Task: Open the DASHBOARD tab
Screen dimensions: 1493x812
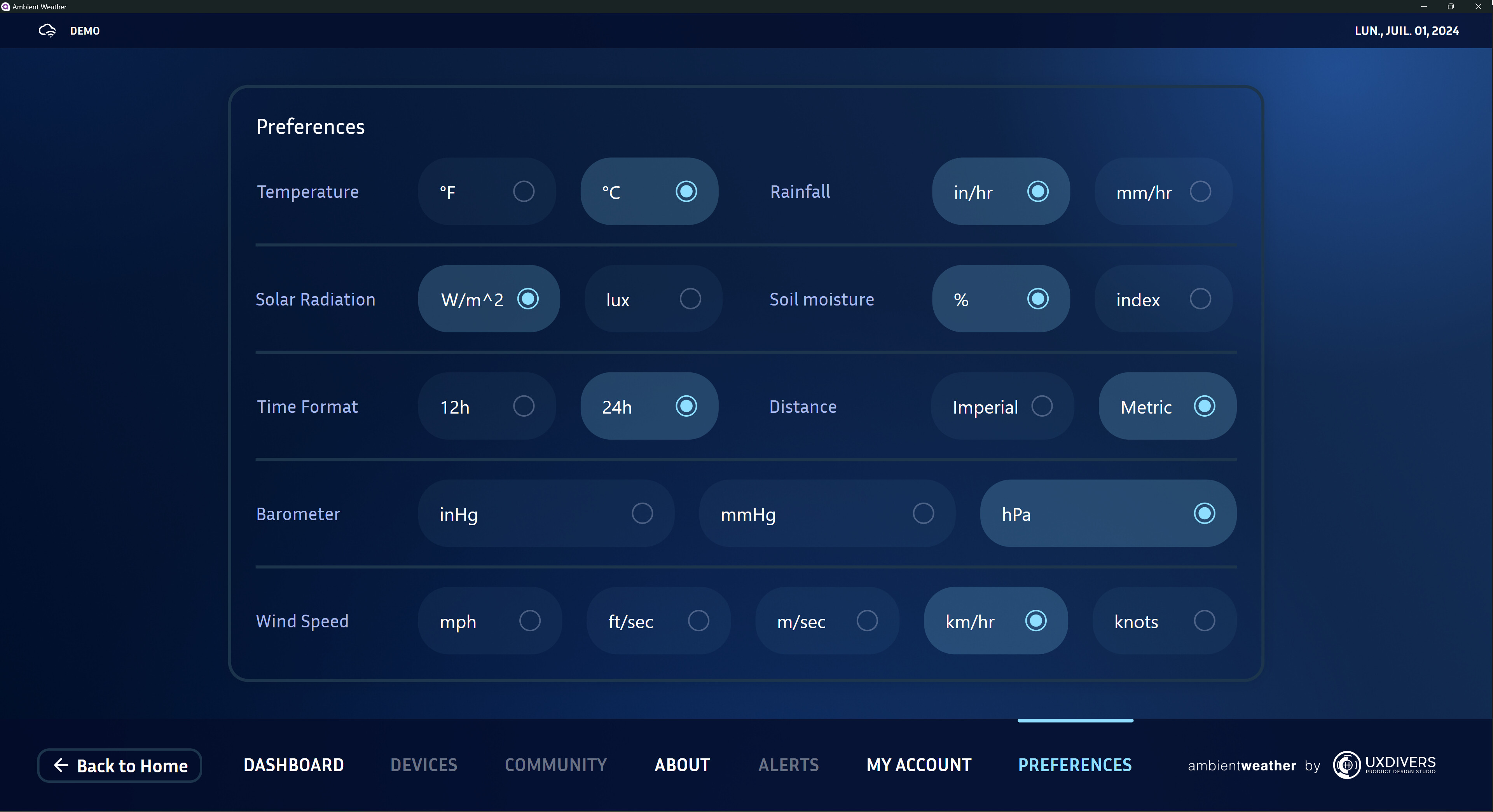Action: pos(294,765)
